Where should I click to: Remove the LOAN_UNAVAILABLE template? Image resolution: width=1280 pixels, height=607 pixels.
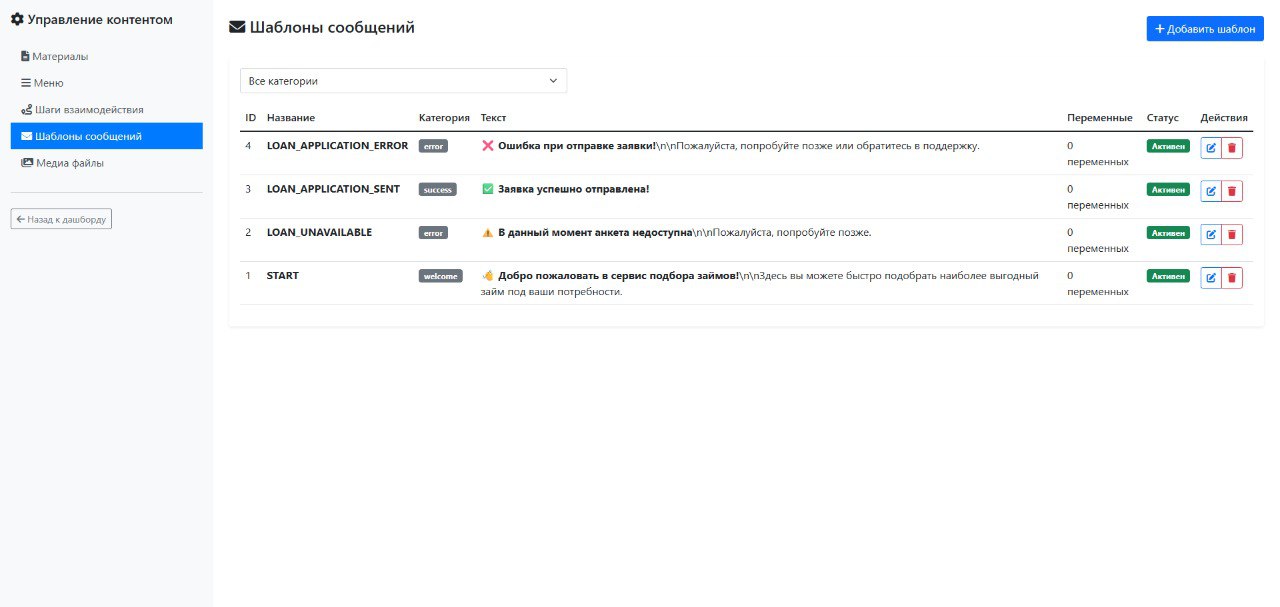(x=1232, y=234)
